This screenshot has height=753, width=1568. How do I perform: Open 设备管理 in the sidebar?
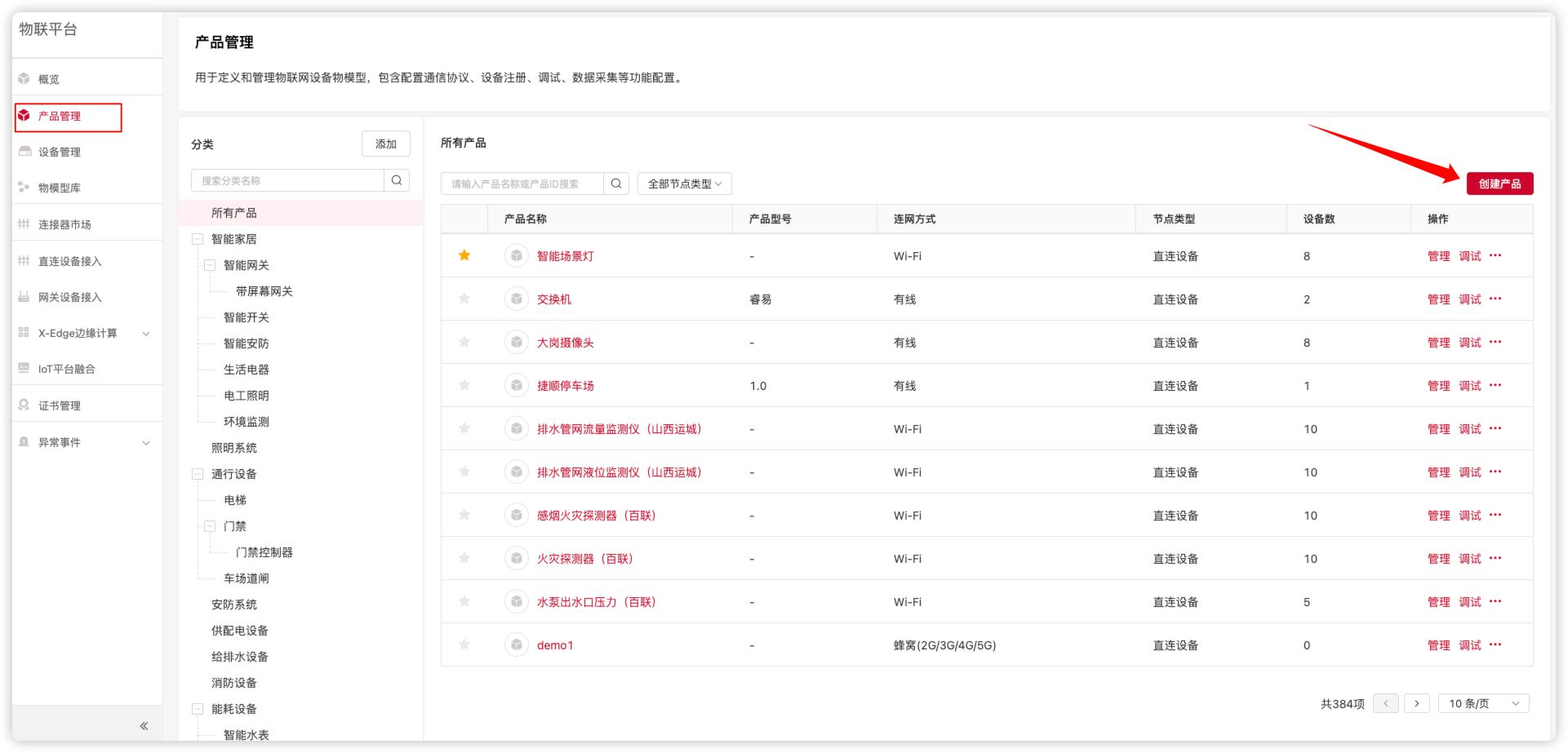pyautogui.click(x=60, y=152)
